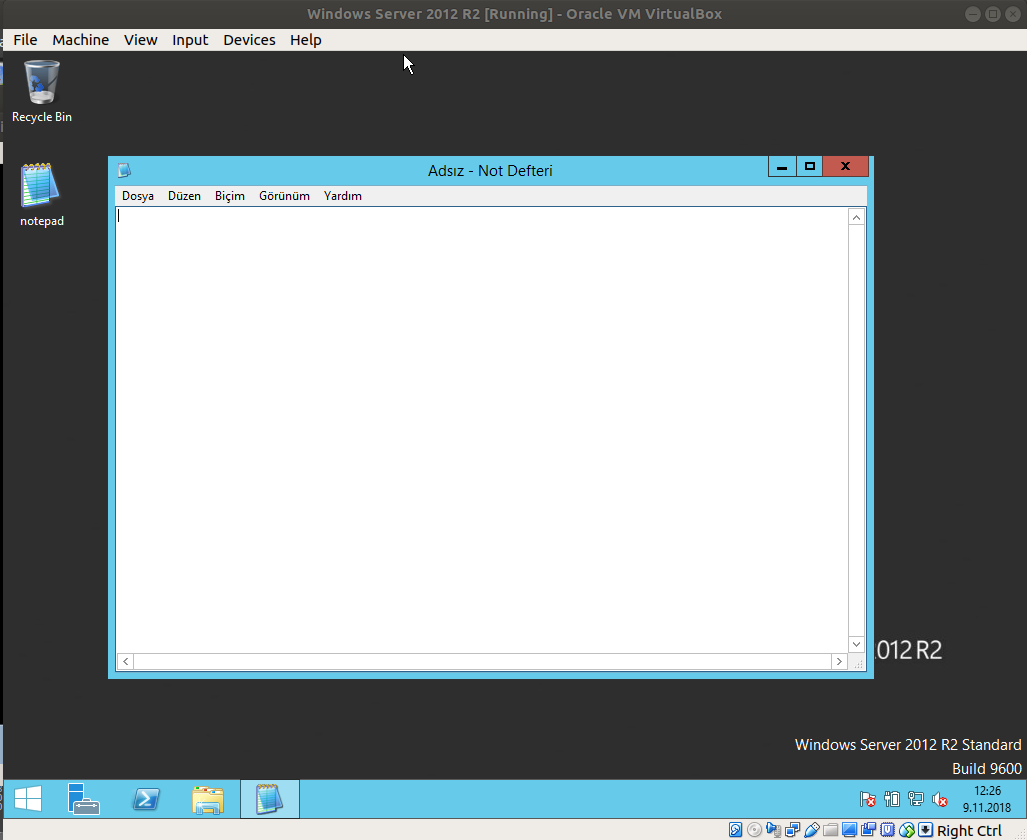Click the Notepad scroll right arrow

pos(839,662)
